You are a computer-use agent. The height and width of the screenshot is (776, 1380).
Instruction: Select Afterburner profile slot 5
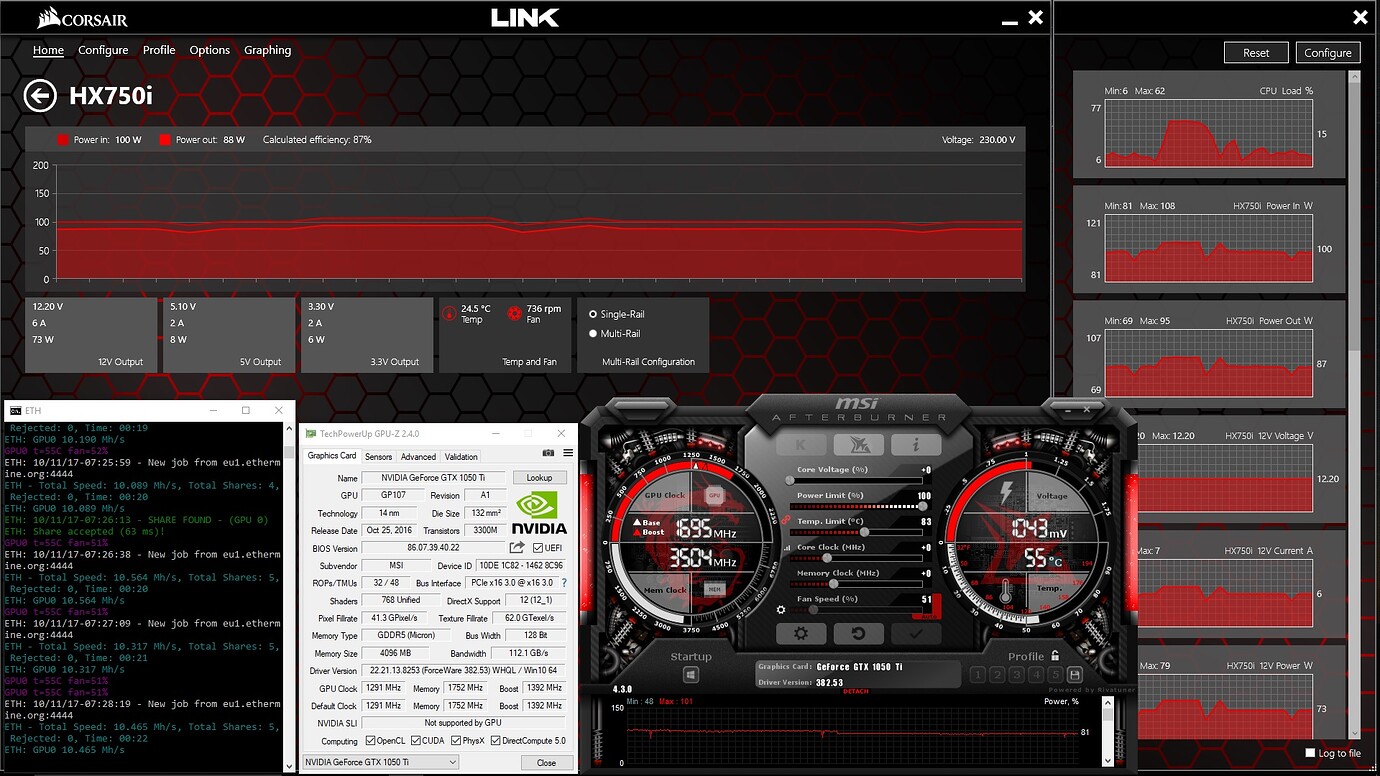tap(1054, 676)
